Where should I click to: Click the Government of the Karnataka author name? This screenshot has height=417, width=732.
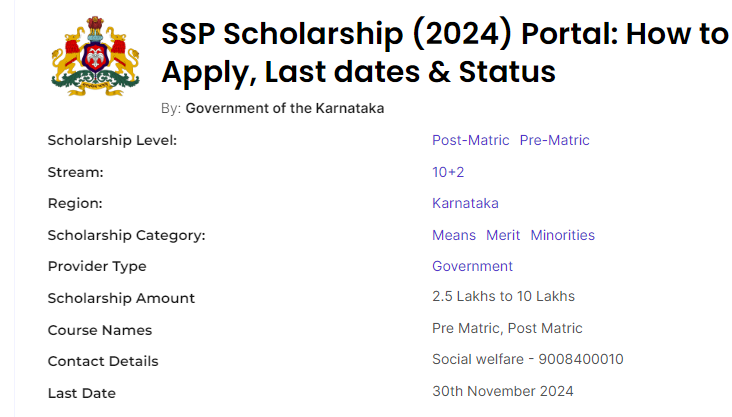pos(285,108)
